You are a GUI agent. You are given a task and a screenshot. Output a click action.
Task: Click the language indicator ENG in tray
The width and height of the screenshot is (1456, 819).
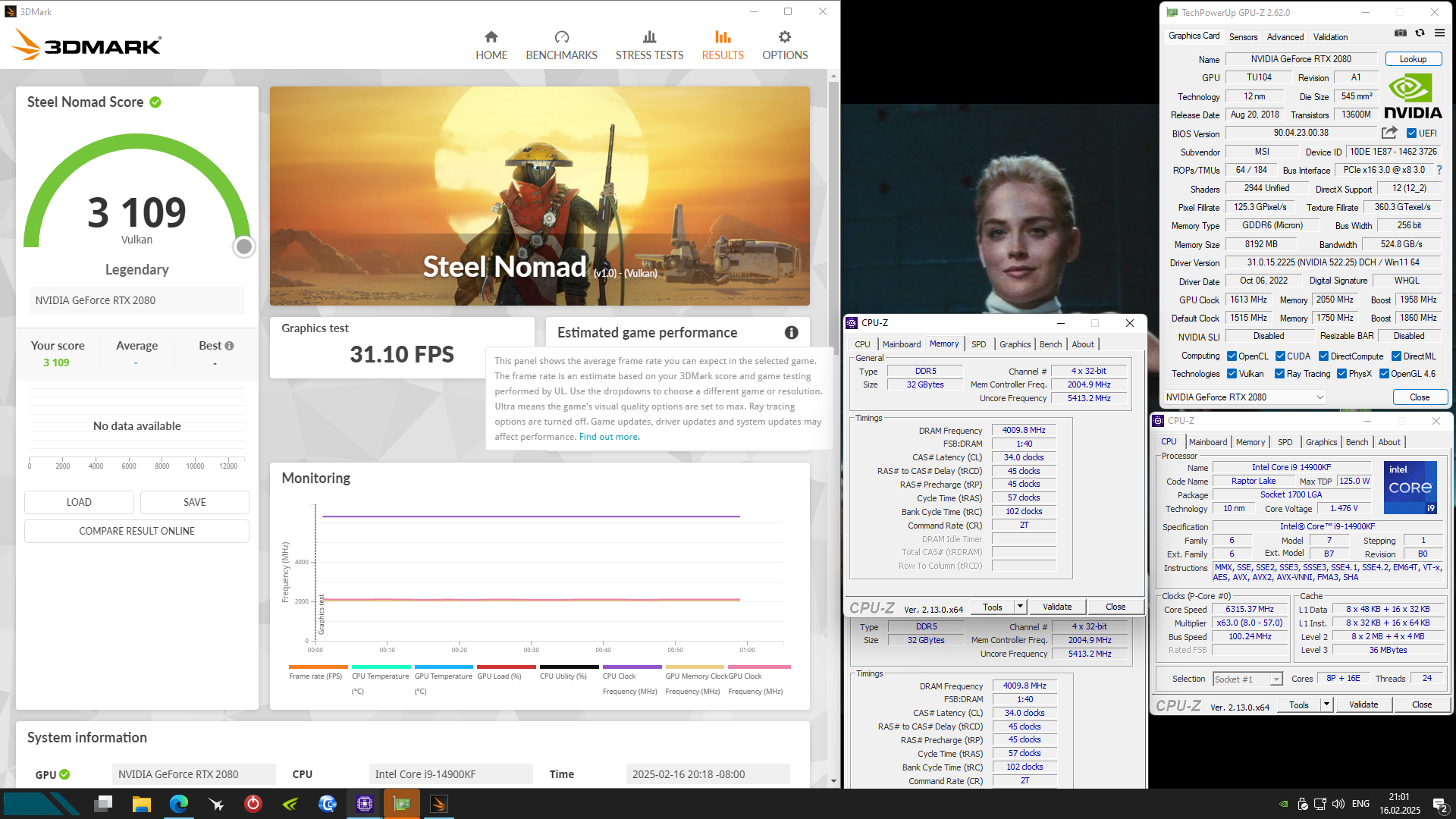[x=1360, y=804]
